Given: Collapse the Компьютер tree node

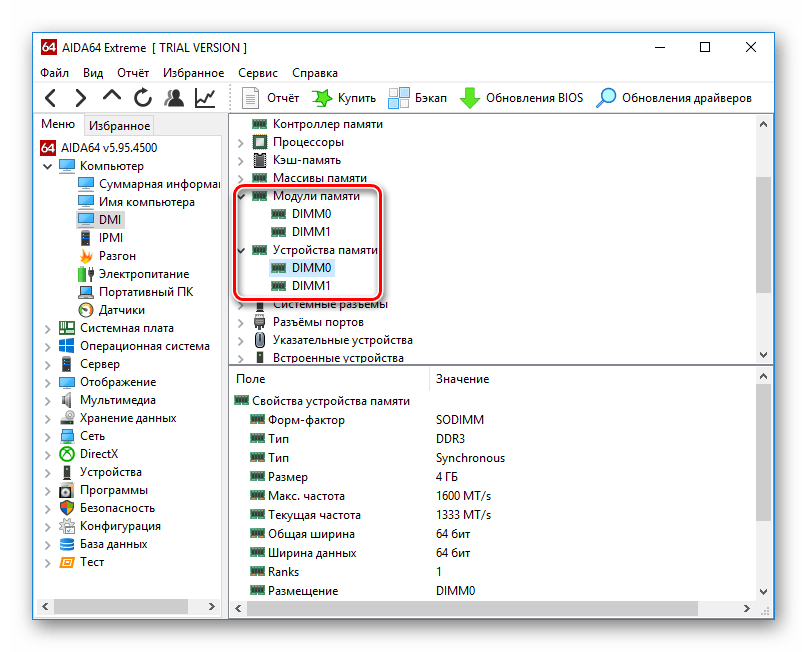Looking at the screenshot, I should pyautogui.click(x=48, y=166).
